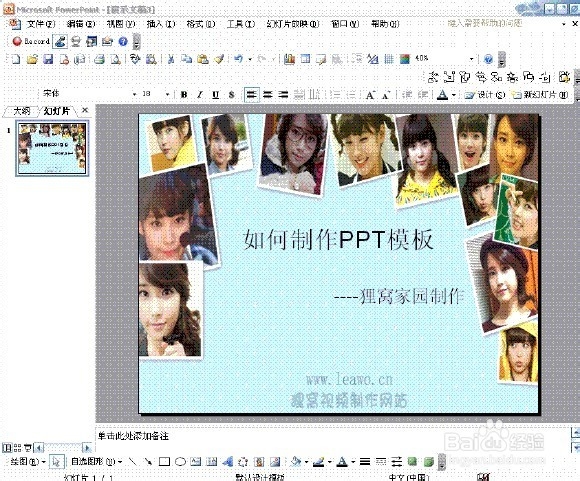The width and height of the screenshot is (580, 481).
Task: Click the print icon in standard toolbar
Action: pos(99,59)
